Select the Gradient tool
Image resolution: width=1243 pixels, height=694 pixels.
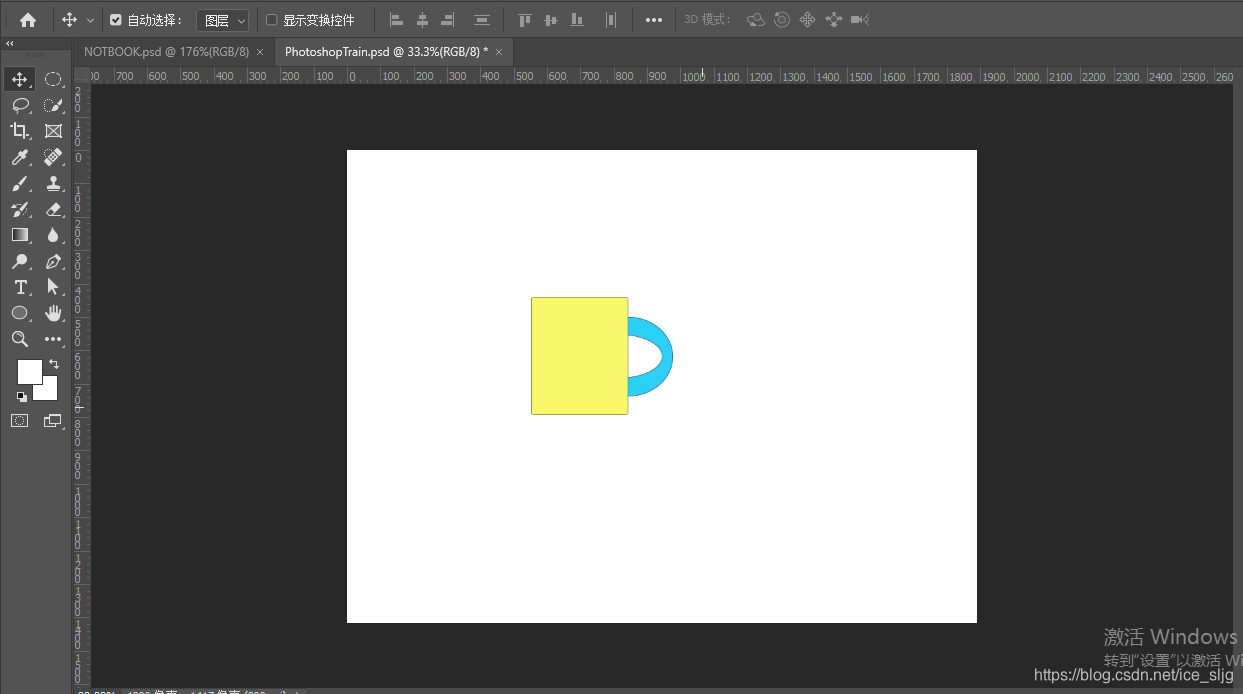[x=20, y=235]
